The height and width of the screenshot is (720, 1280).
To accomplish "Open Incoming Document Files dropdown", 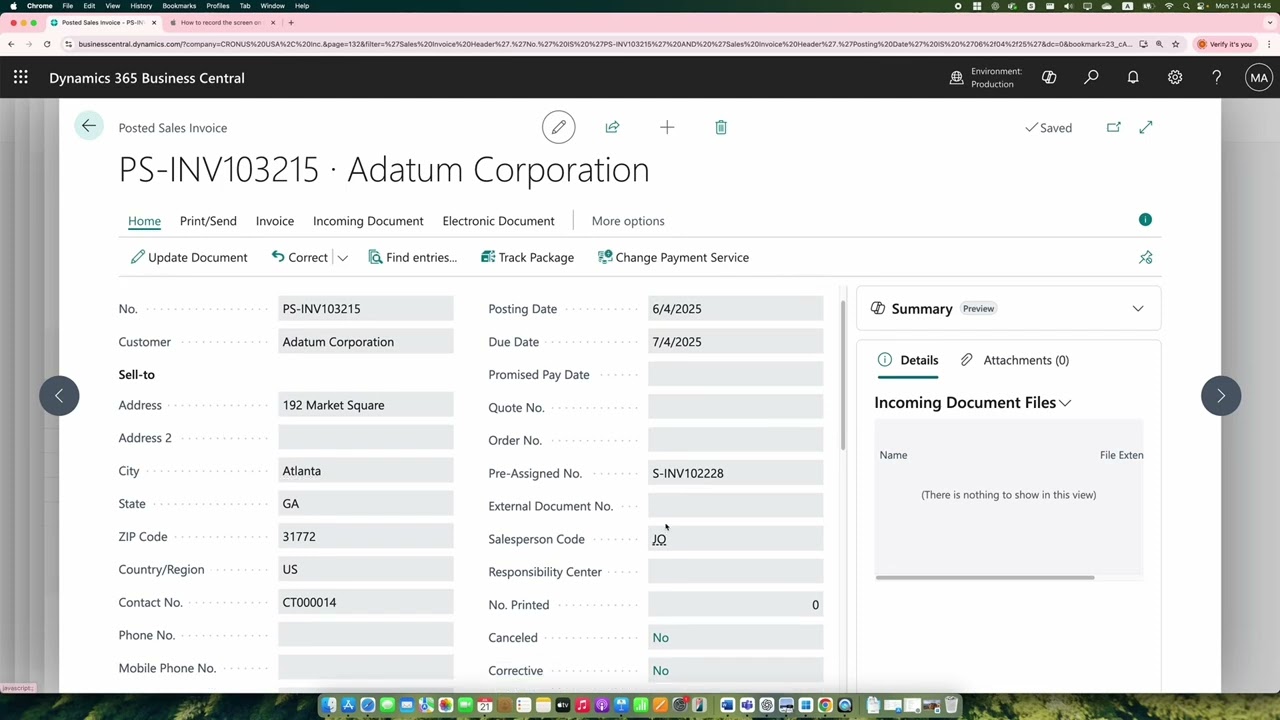I will tap(972, 403).
